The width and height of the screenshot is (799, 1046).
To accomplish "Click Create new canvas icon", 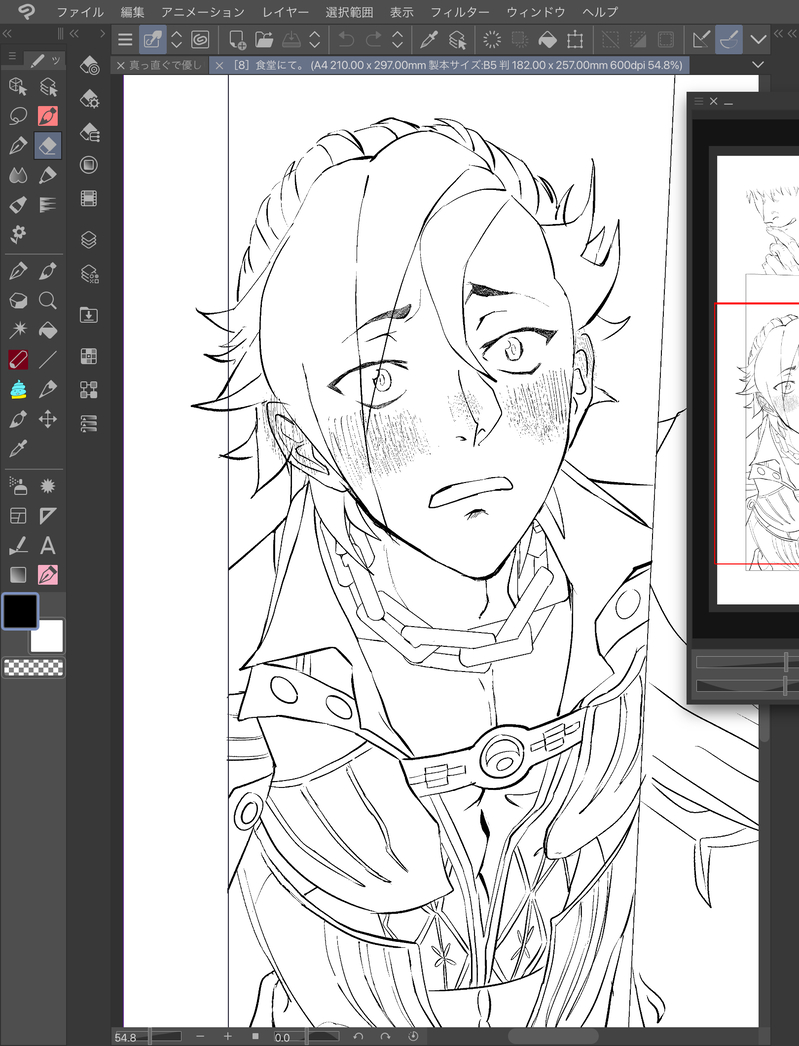I will [236, 39].
